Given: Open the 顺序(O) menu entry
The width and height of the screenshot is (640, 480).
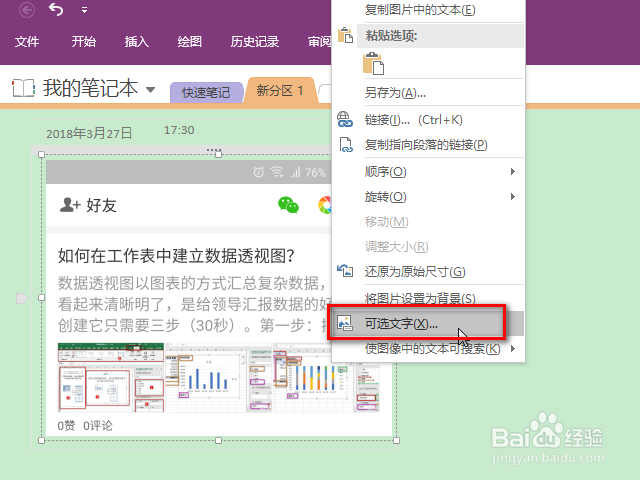Looking at the screenshot, I should coord(386,172).
